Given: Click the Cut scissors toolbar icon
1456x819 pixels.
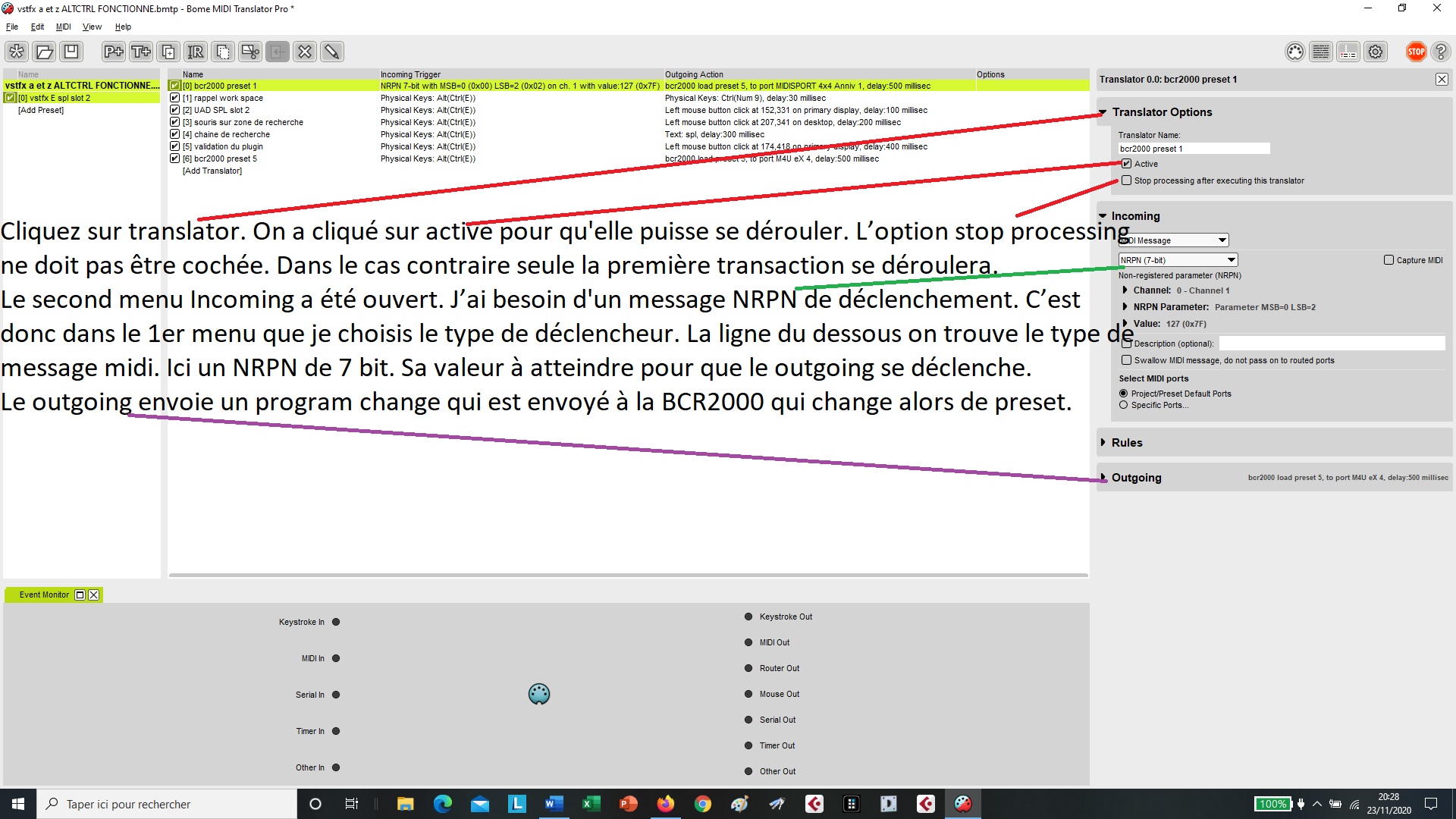Looking at the screenshot, I should 249,52.
